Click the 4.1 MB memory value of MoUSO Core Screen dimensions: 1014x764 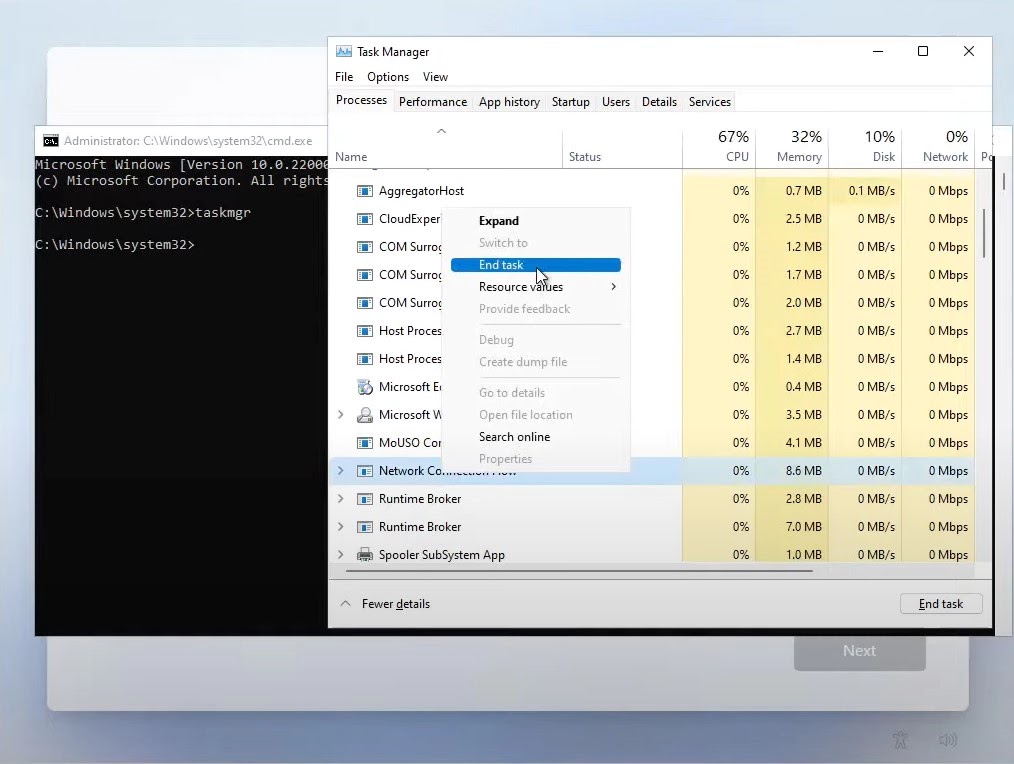[x=803, y=442]
